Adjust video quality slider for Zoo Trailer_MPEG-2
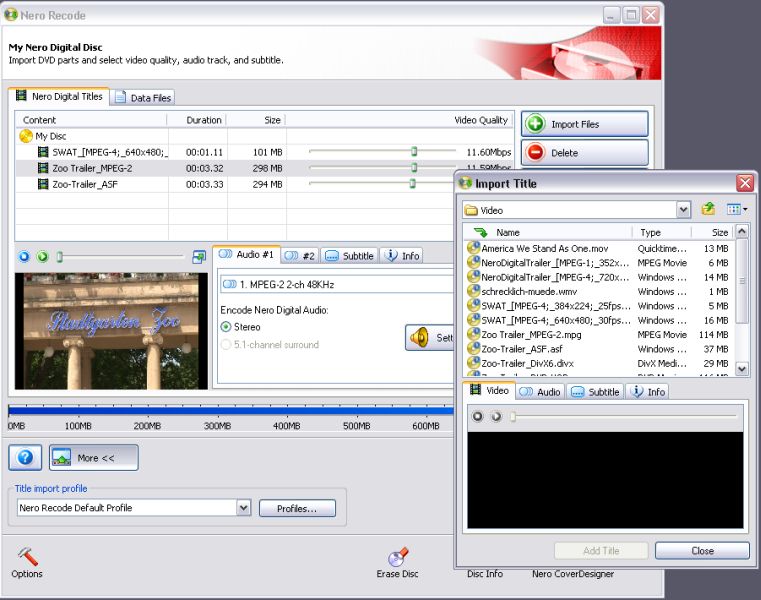The image size is (761, 600). (414, 167)
